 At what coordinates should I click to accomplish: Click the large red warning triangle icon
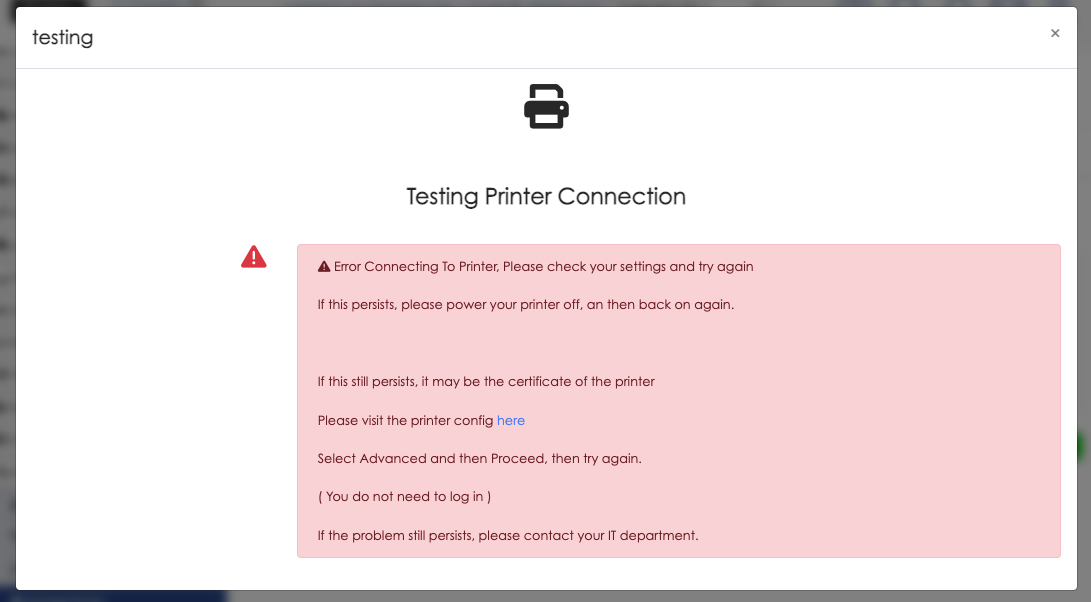(x=254, y=257)
